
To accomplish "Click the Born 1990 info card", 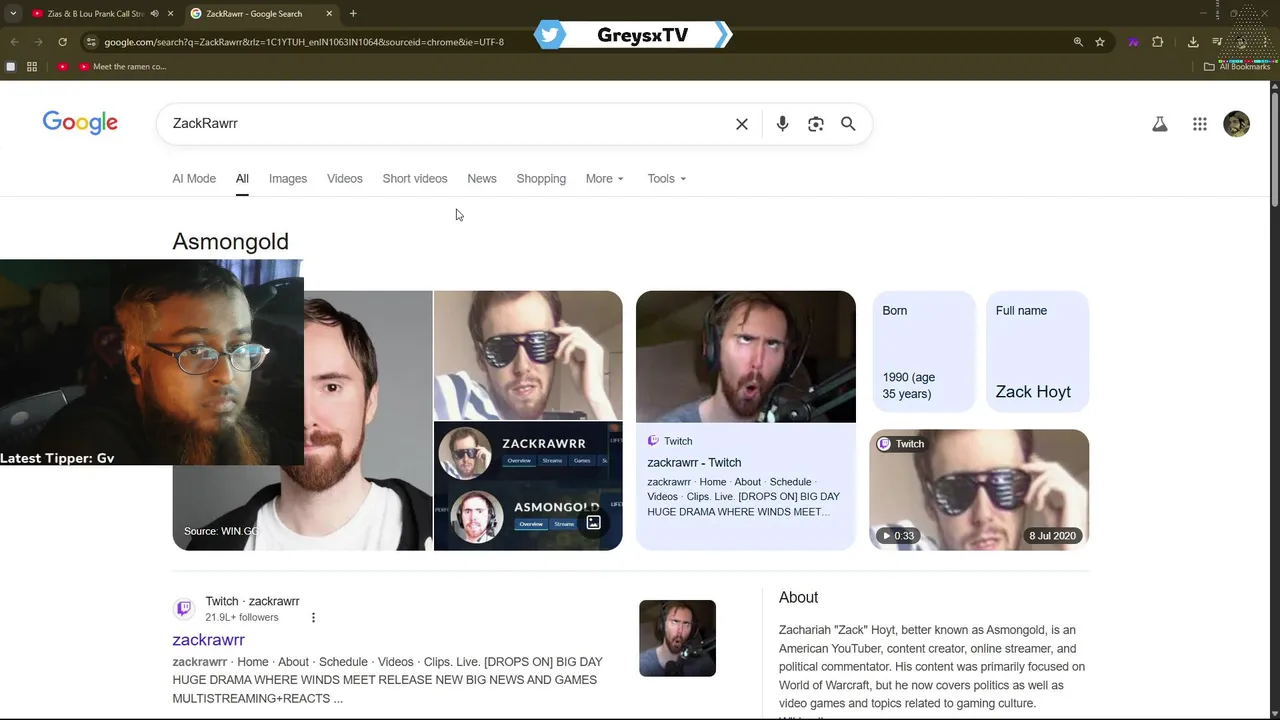I will 923,352.
